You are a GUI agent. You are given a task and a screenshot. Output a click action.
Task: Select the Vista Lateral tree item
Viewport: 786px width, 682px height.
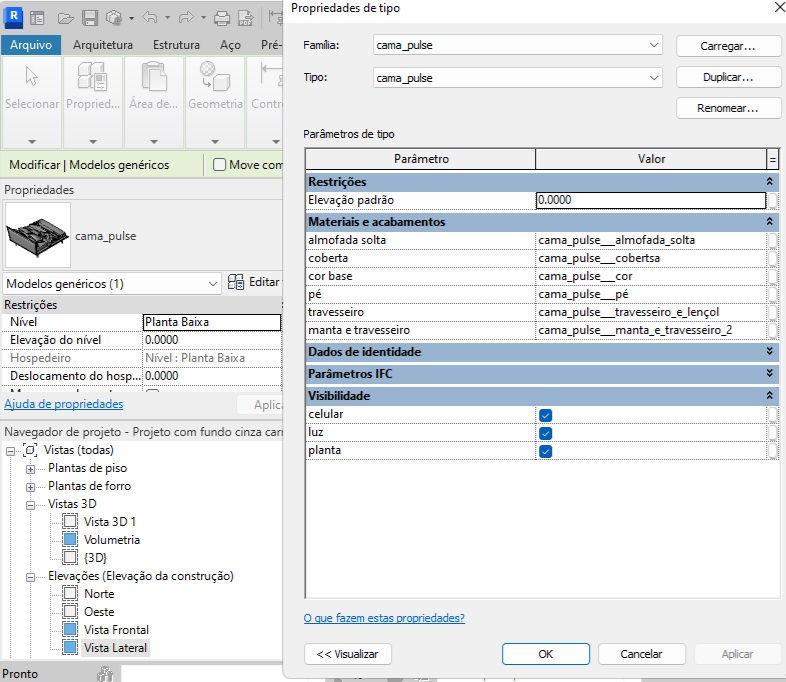pos(115,647)
